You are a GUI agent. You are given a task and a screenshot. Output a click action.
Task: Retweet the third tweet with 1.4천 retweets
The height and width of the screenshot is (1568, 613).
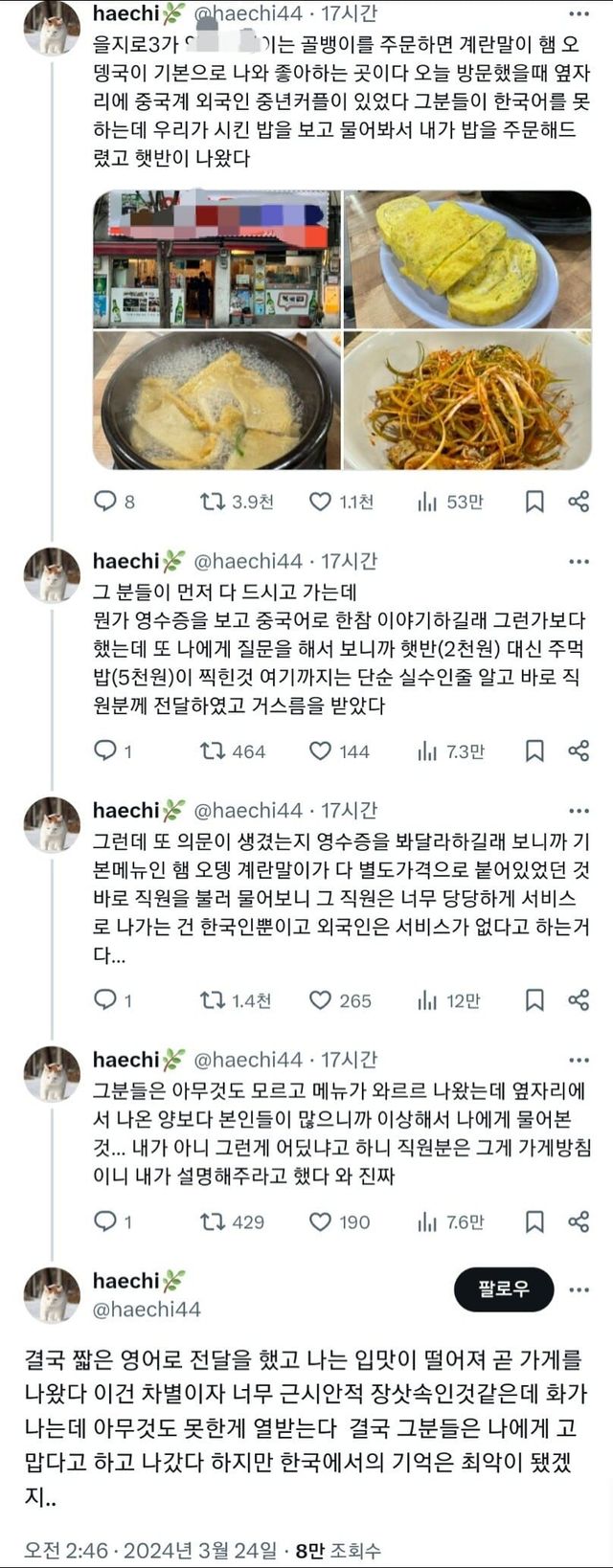coord(213,1000)
